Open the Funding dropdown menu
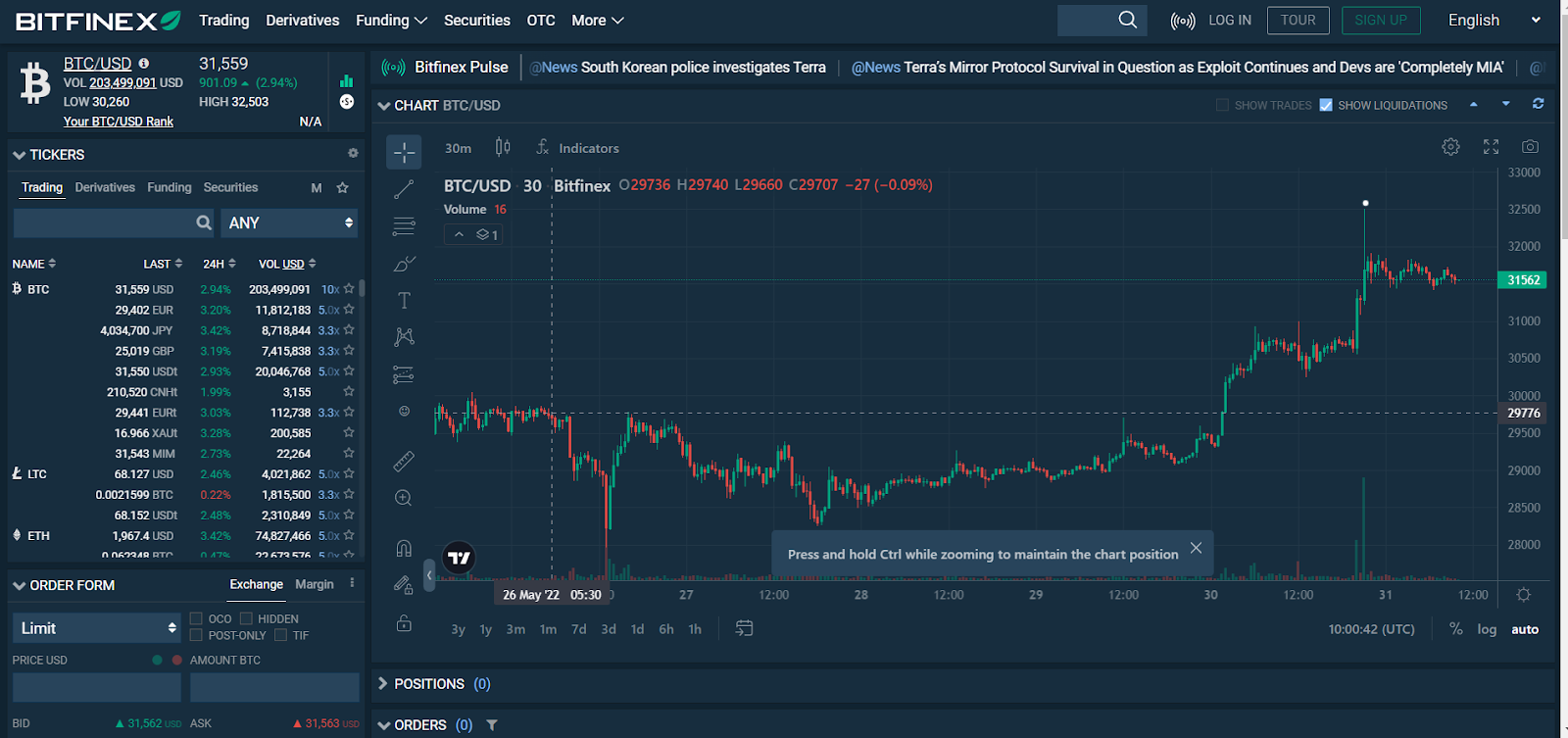Viewport: 1568px width, 738px height. (x=391, y=21)
